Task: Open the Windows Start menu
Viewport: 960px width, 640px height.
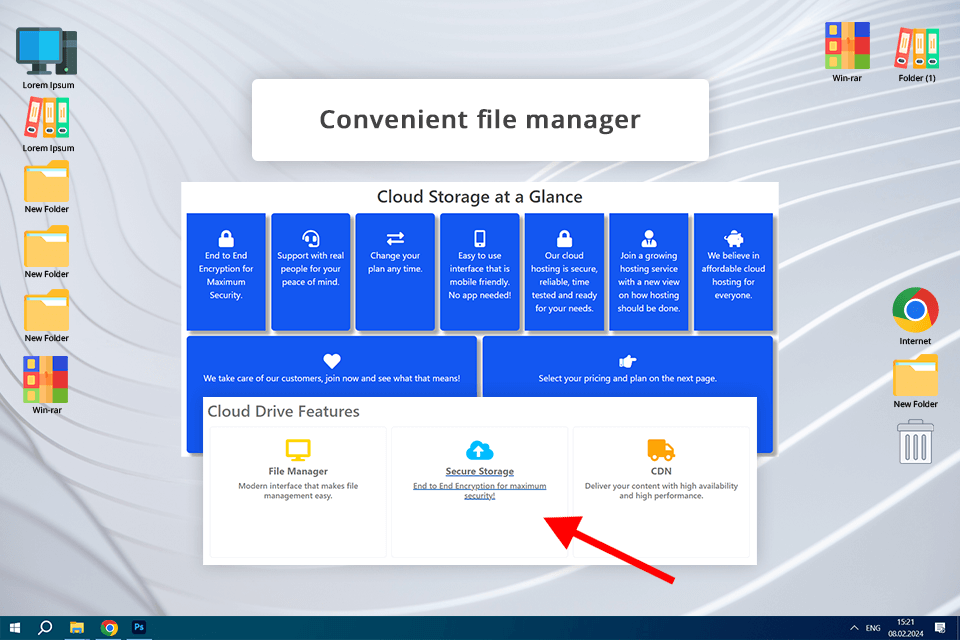Action: [x=15, y=628]
